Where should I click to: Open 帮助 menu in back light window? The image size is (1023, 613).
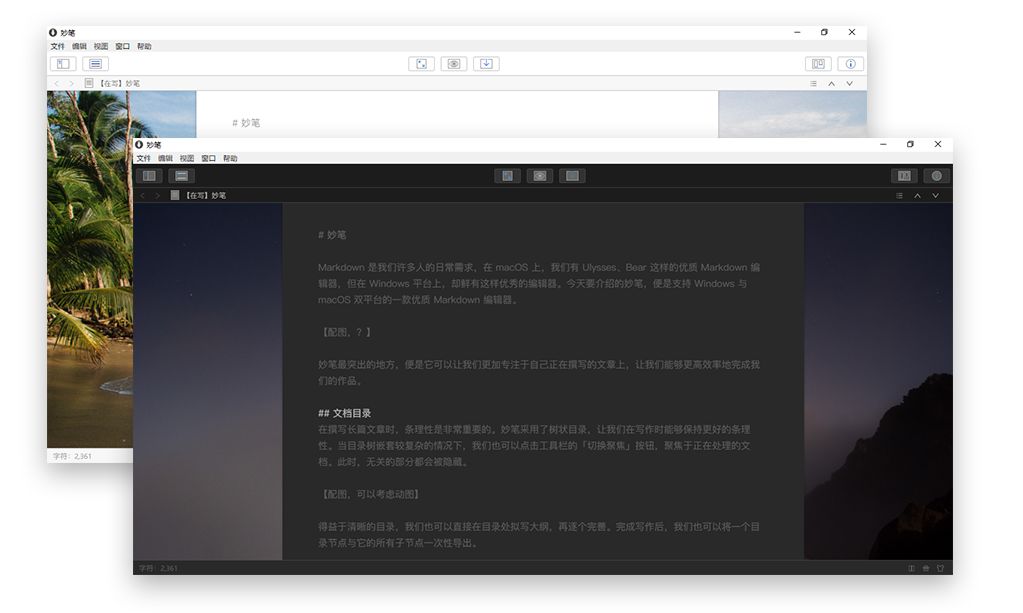[144, 46]
